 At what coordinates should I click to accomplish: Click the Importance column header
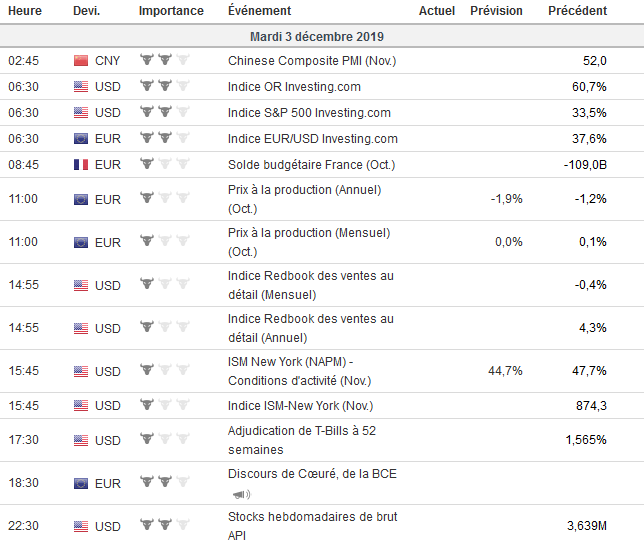(x=171, y=11)
